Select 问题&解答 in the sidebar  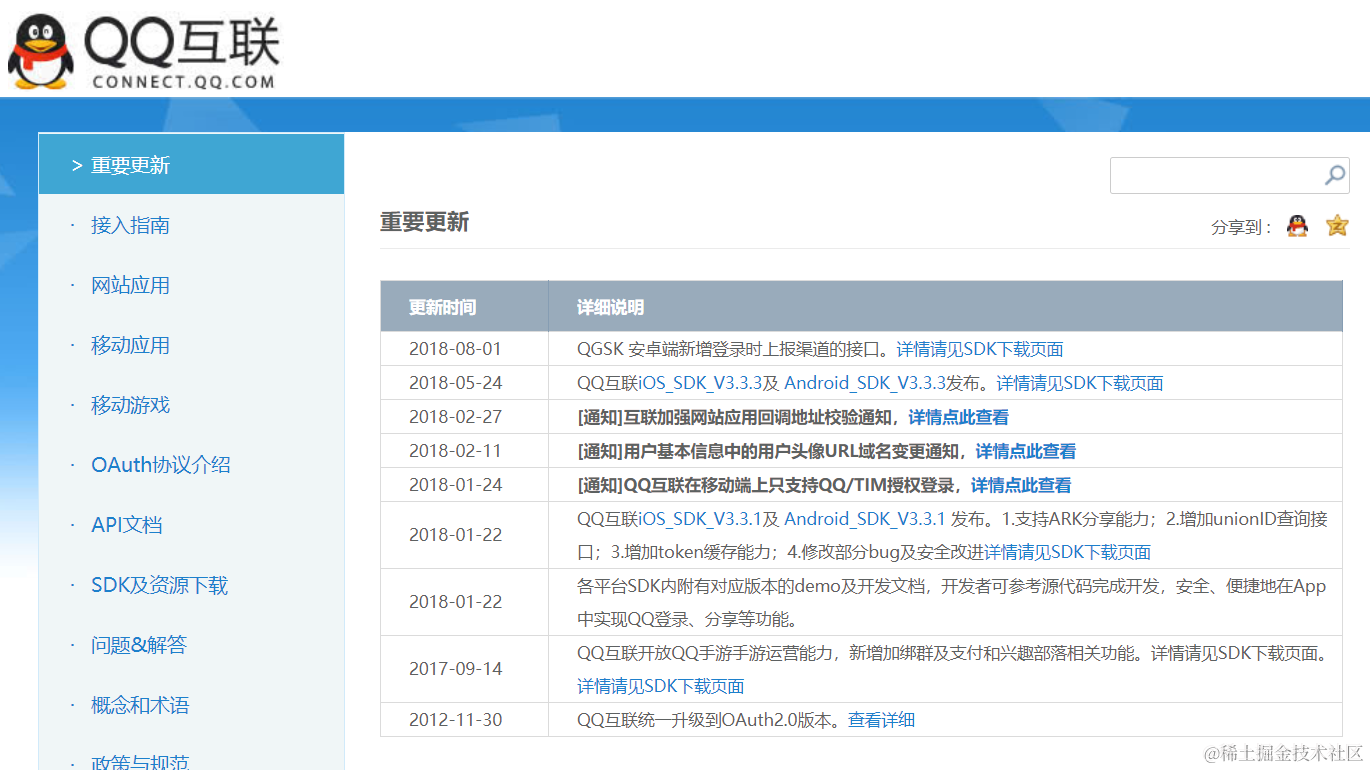139,645
